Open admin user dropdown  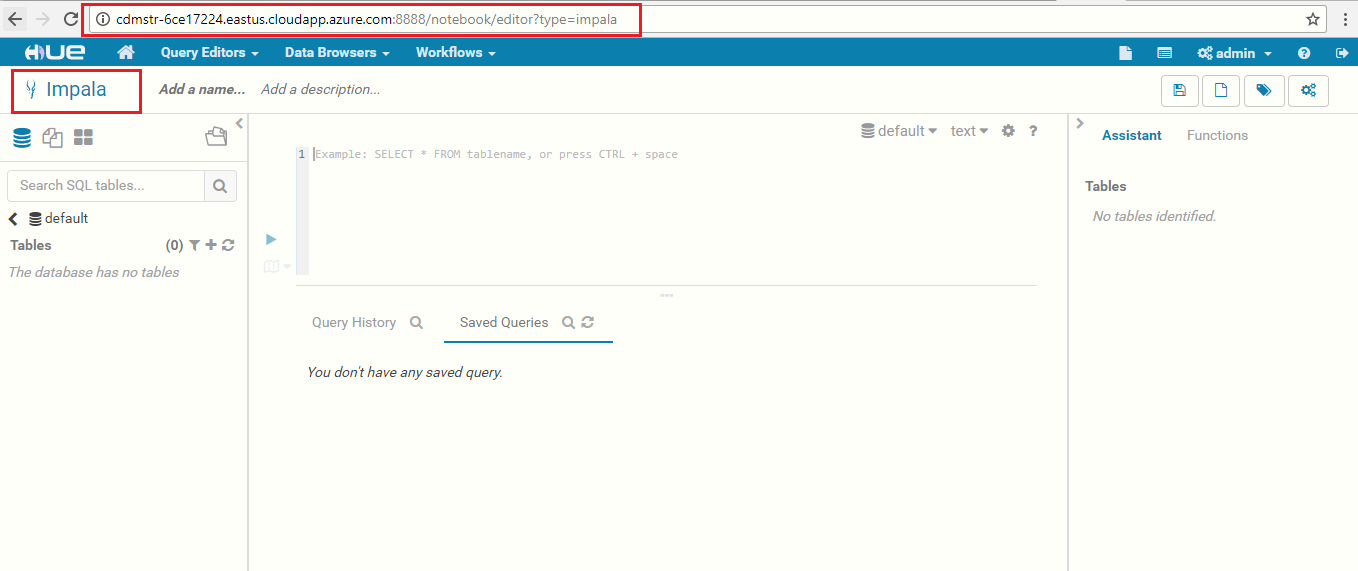click(1235, 53)
